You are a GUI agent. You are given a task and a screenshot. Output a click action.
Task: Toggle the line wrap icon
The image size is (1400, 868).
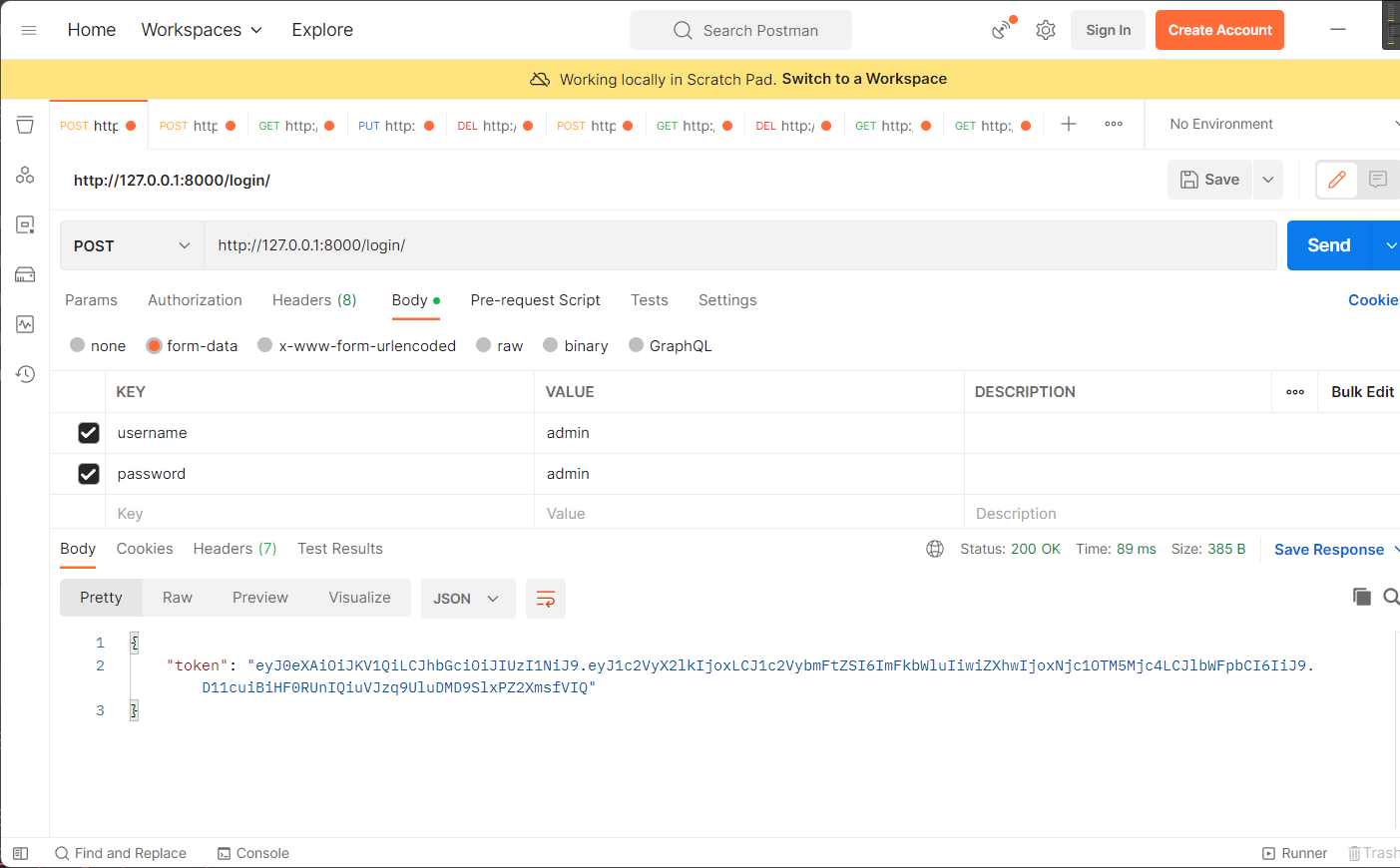coord(546,599)
